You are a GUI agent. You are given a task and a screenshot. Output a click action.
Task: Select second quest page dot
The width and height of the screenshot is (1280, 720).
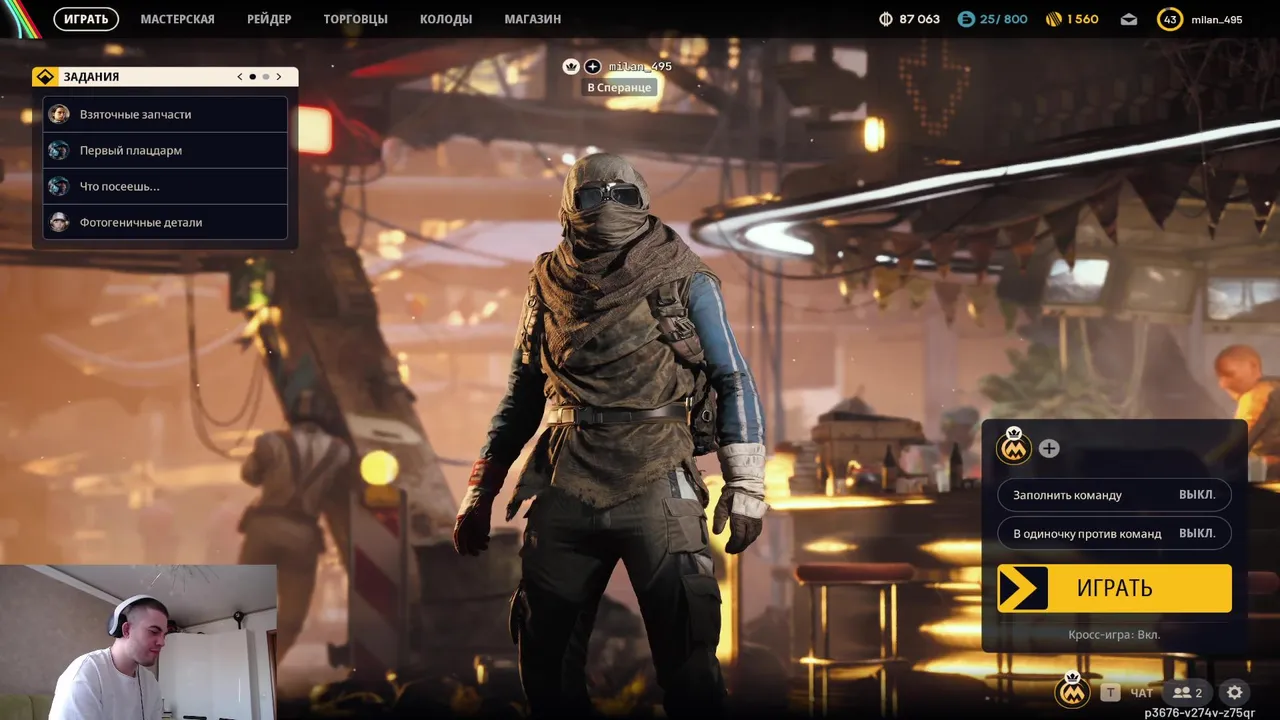[266, 77]
